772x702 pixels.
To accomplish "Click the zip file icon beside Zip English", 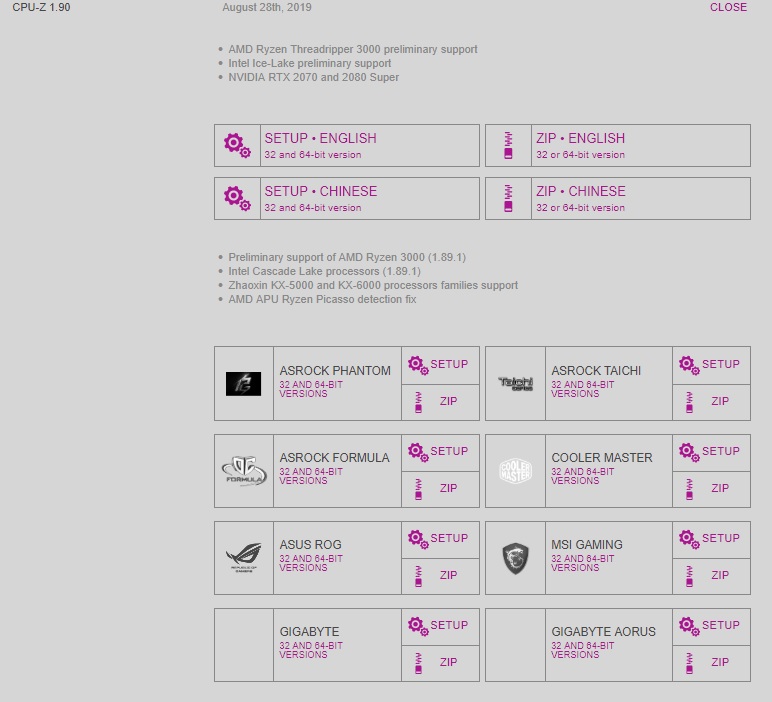I will click(x=509, y=145).
